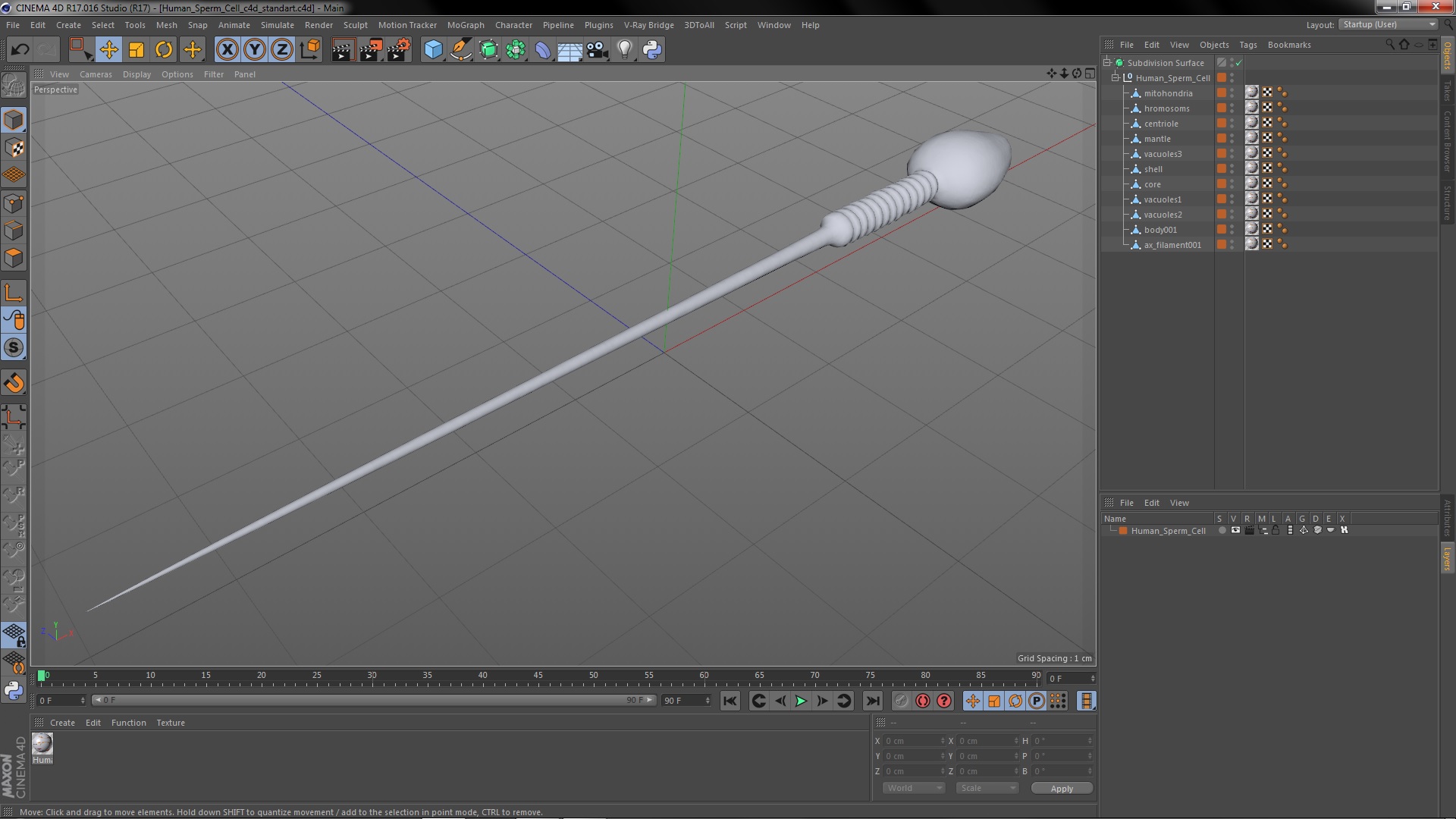Activate the Rotate tool
Image resolution: width=1456 pixels, height=819 pixels.
[164, 50]
